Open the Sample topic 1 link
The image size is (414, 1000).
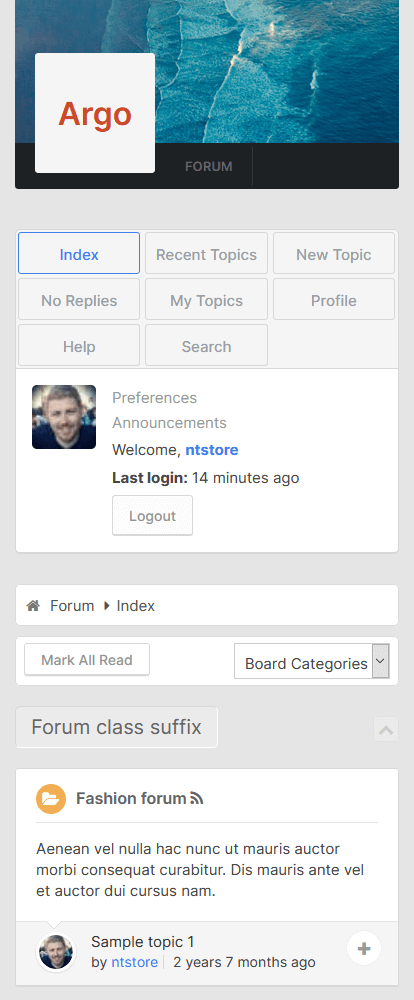[x=143, y=942]
